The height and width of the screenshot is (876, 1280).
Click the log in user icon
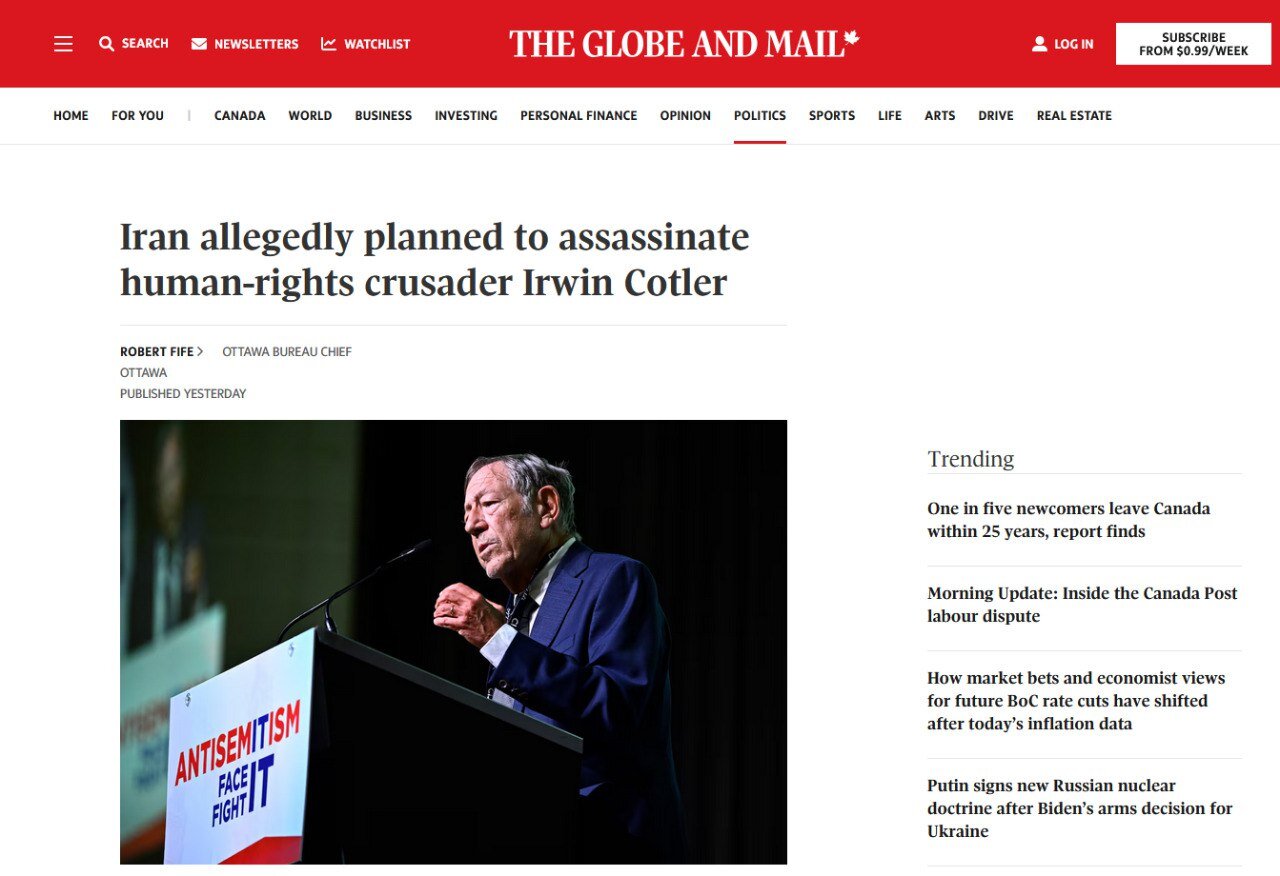1039,44
